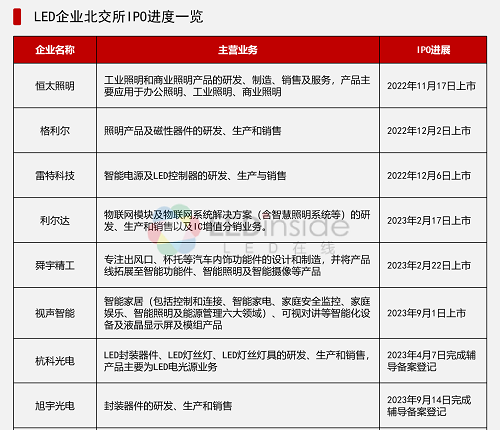Click the date '2023年9月1日上市'
This screenshot has height=430, width=500.
click(x=426, y=313)
